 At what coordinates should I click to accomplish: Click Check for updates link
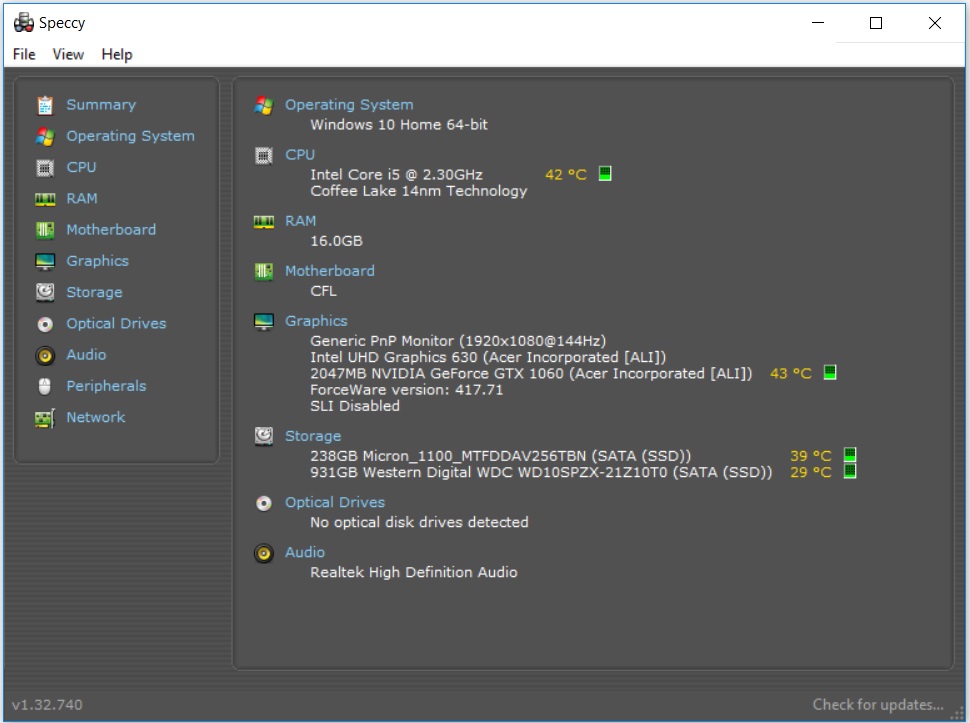[x=877, y=704]
